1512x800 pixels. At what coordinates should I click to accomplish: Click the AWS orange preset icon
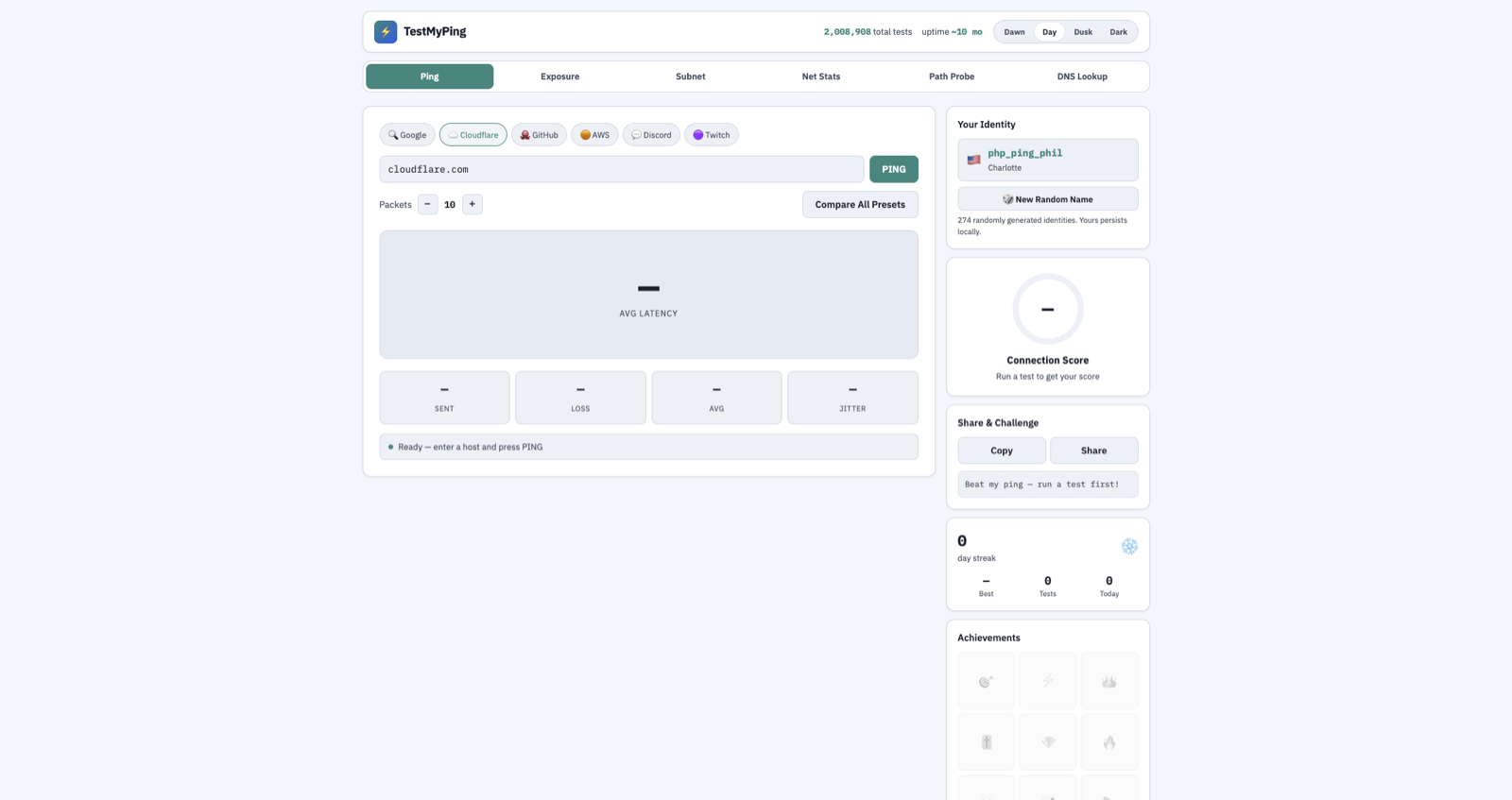[x=585, y=135]
